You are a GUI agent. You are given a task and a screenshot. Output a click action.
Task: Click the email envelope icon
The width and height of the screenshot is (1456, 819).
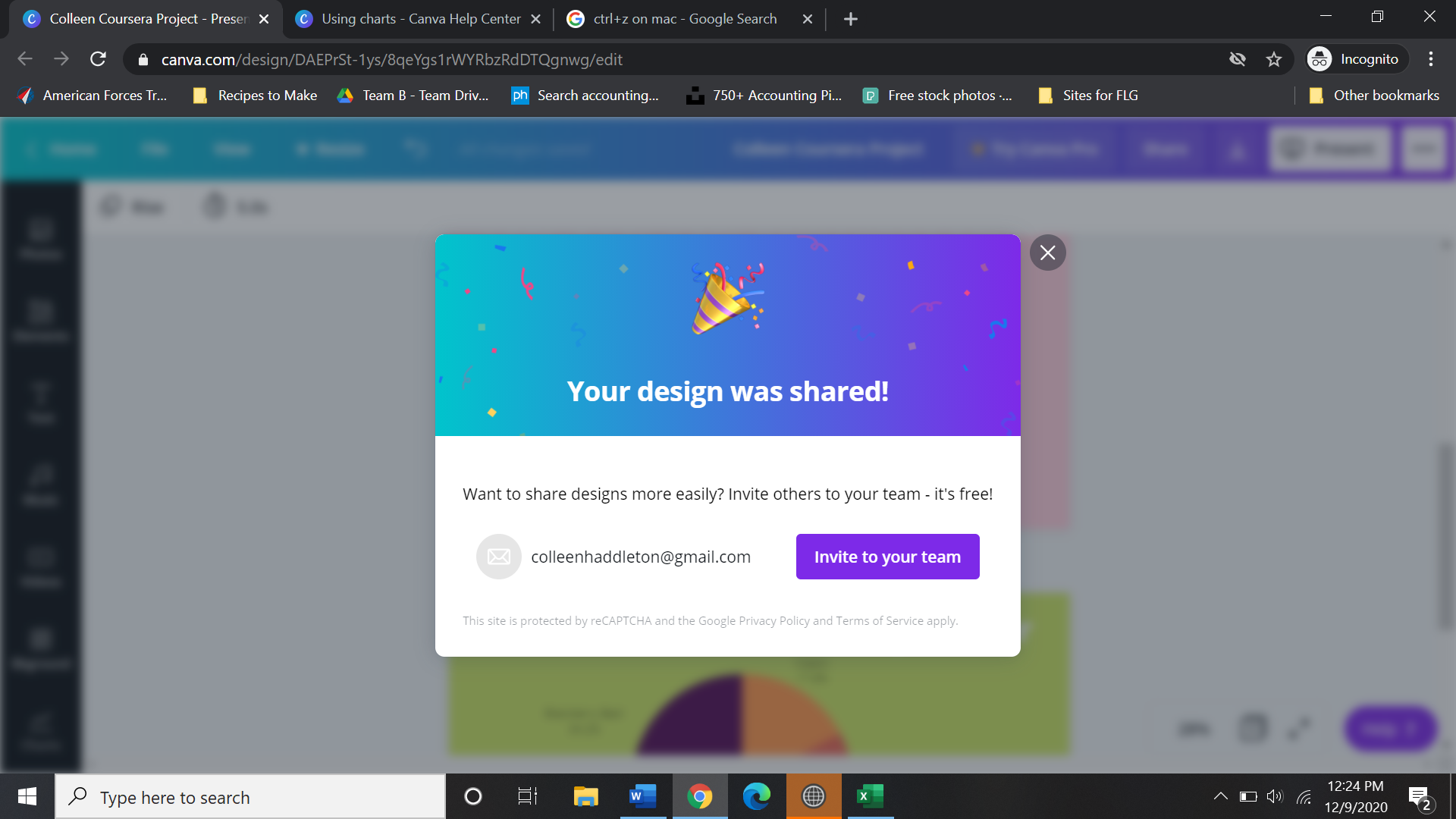pos(498,557)
